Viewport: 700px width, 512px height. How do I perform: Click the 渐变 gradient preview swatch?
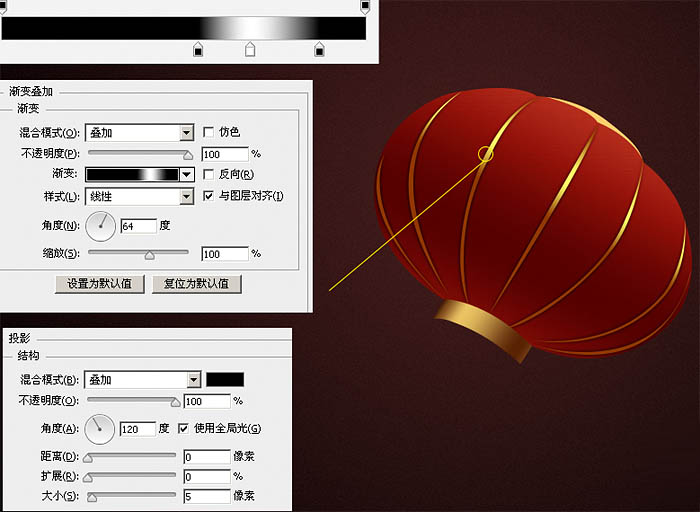pos(132,174)
